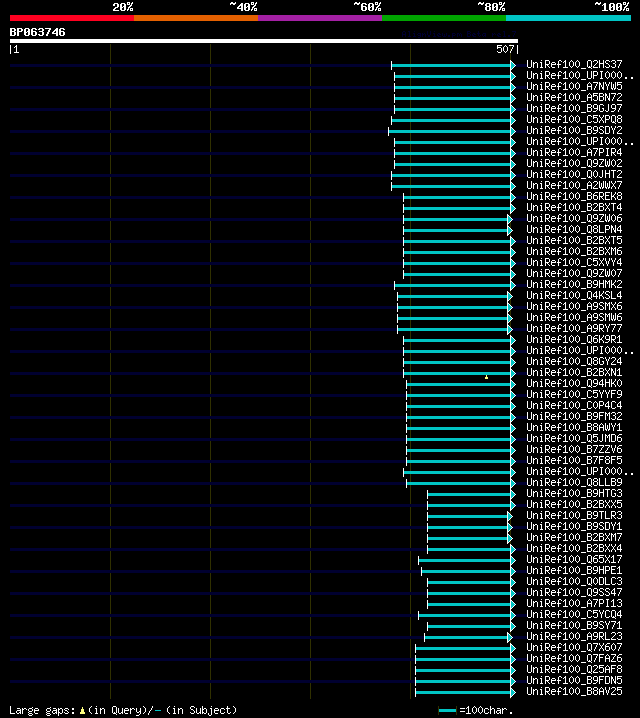Click UniRef100_Q9ZW06 label
This screenshot has width=640, height=718.
pos(574,218)
